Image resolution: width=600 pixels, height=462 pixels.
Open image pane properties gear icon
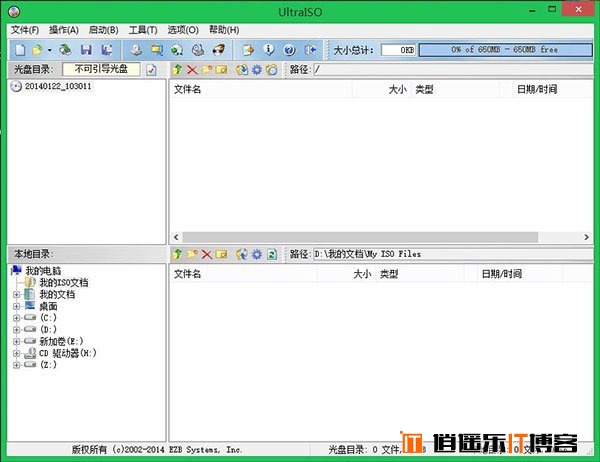(x=257, y=70)
